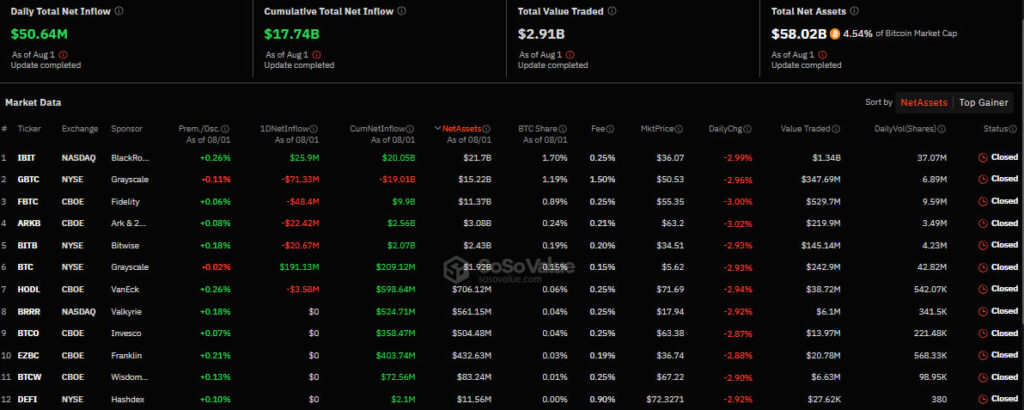Screen dimensions: 1024x410
Task: Sort the table by NetAssets
Action: point(924,102)
